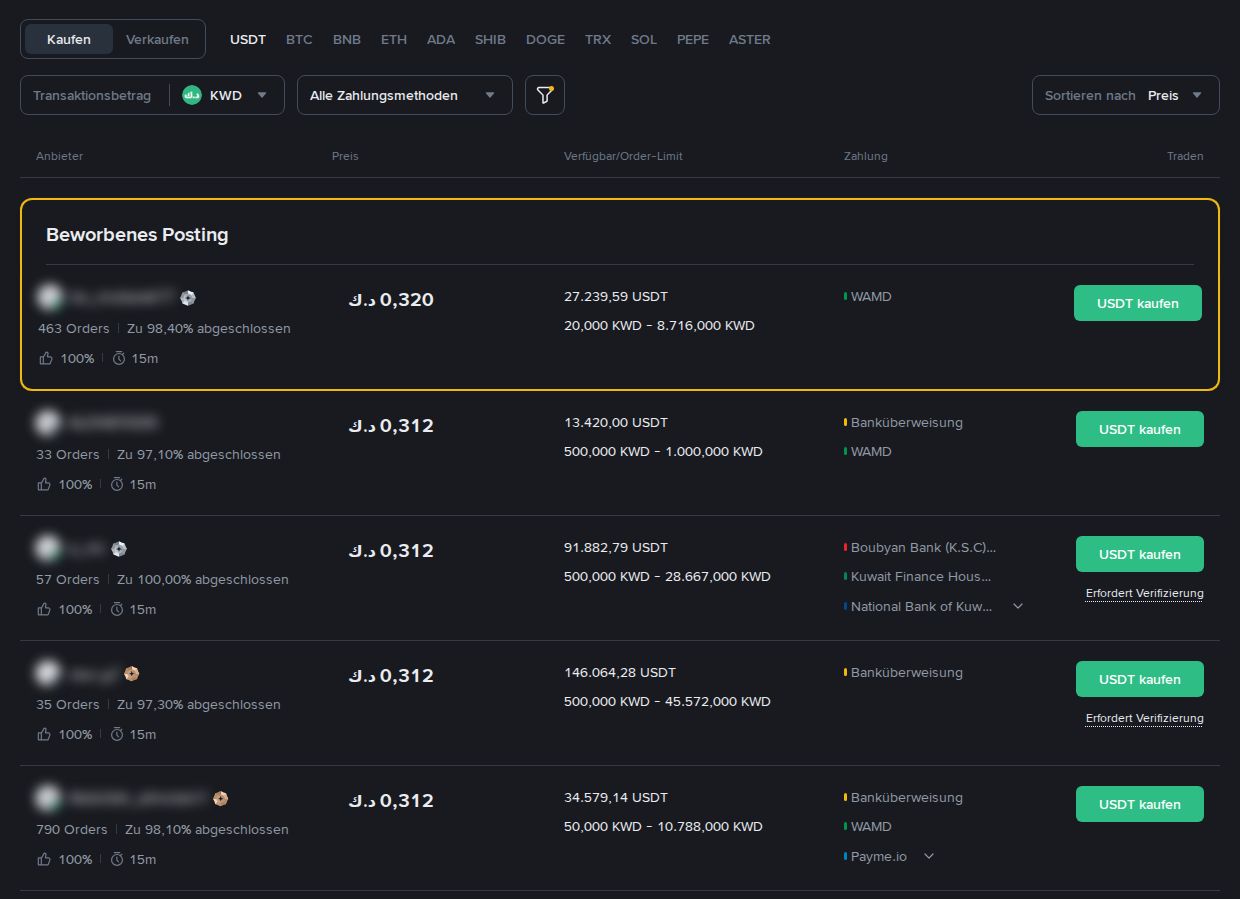Select the TRX coin tab
This screenshot has height=899, width=1240.
(x=598, y=39)
